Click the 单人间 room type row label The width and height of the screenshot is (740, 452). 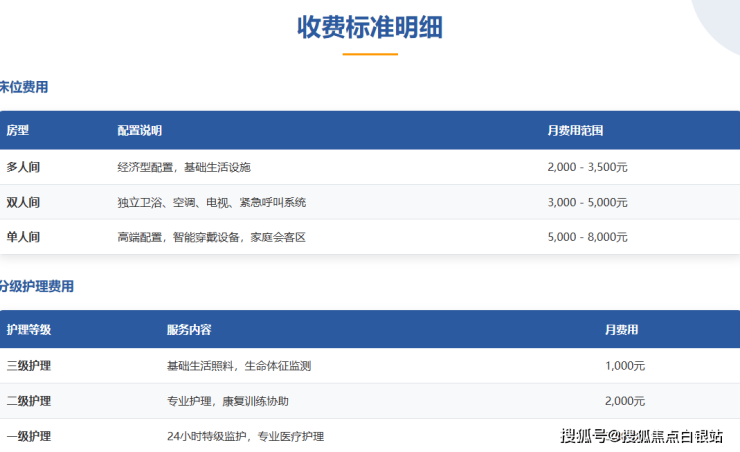click(x=23, y=237)
